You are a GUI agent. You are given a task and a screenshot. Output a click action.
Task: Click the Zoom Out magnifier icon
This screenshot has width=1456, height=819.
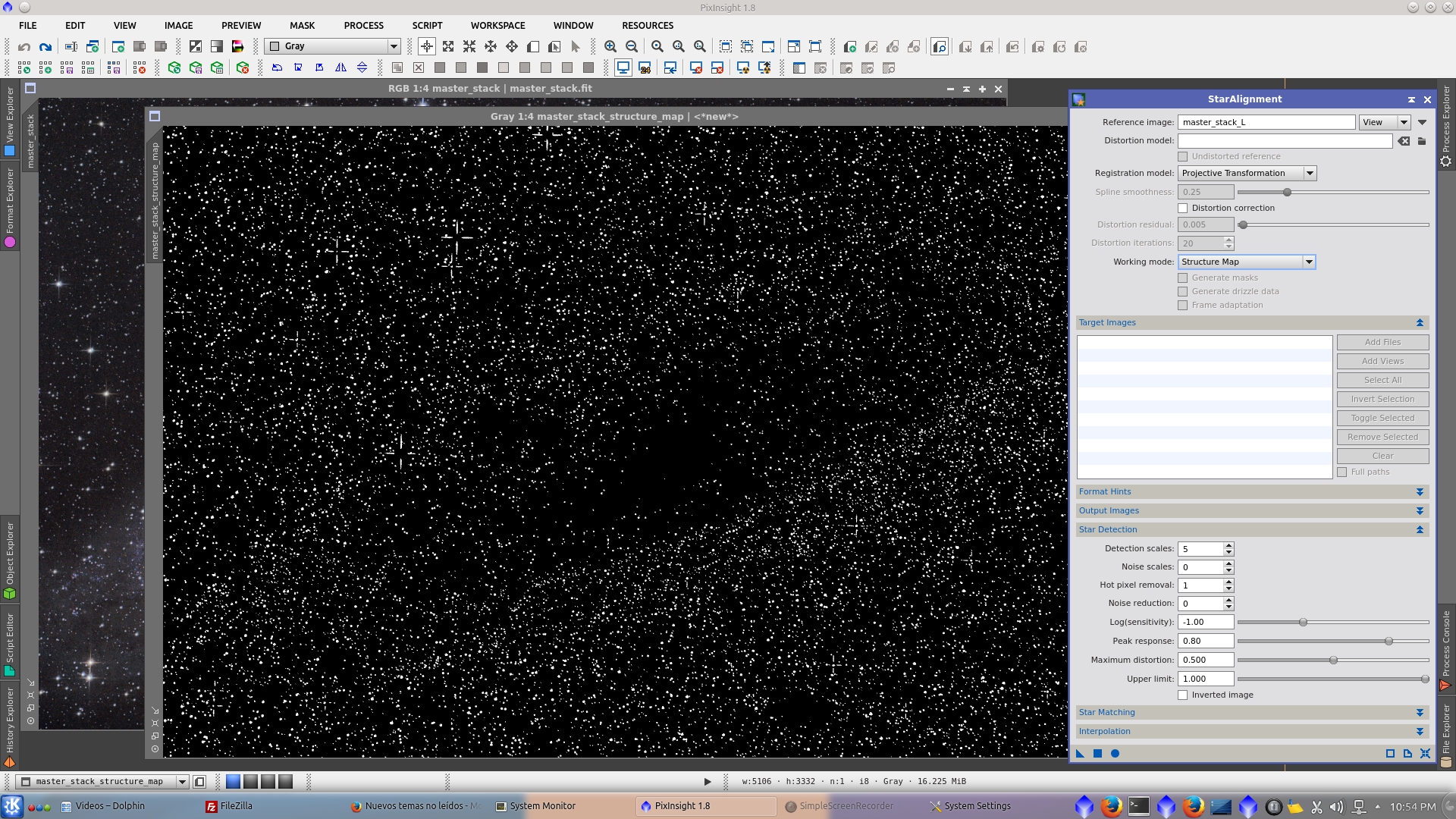pyautogui.click(x=632, y=47)
